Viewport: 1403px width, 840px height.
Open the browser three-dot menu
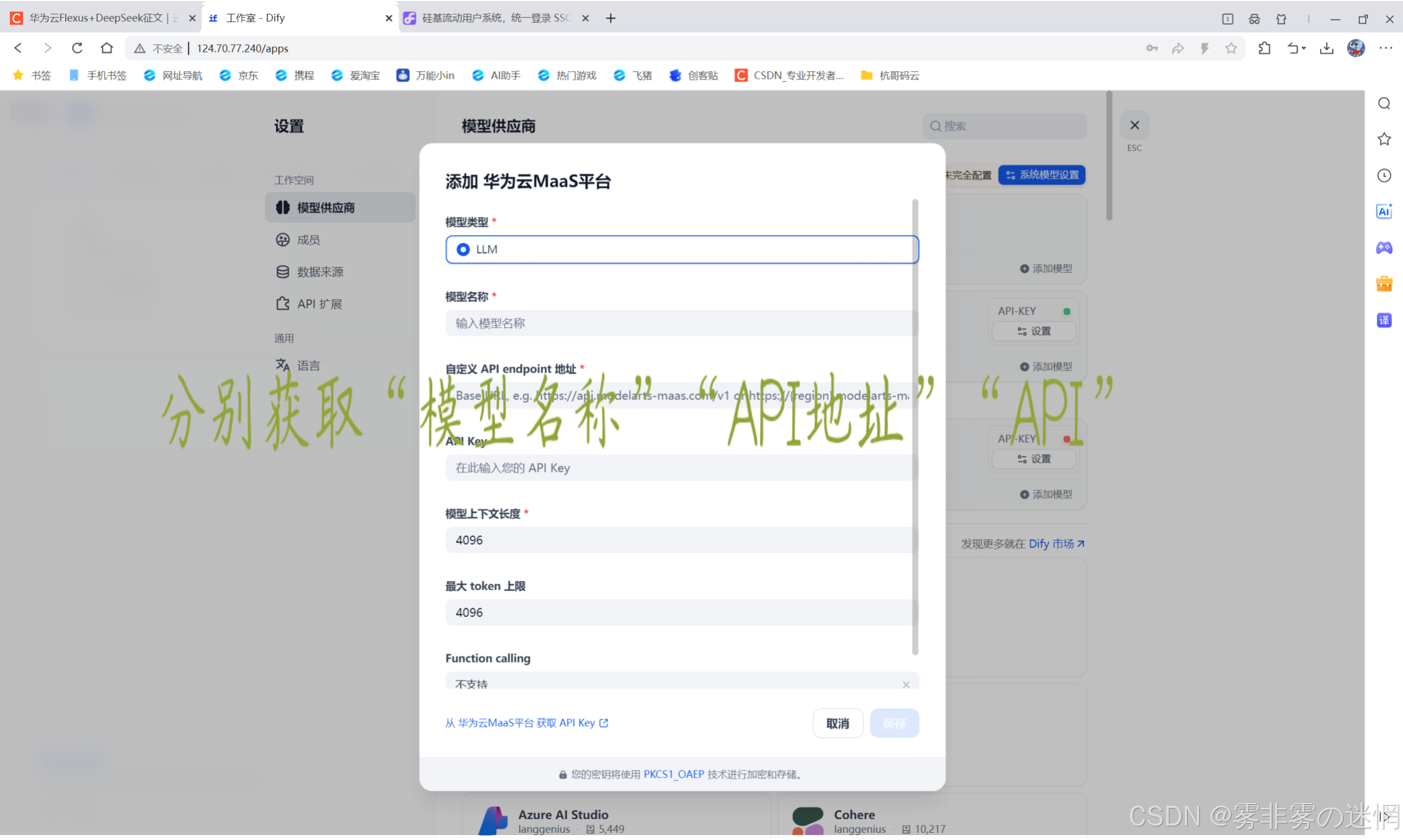(1385, 48)
